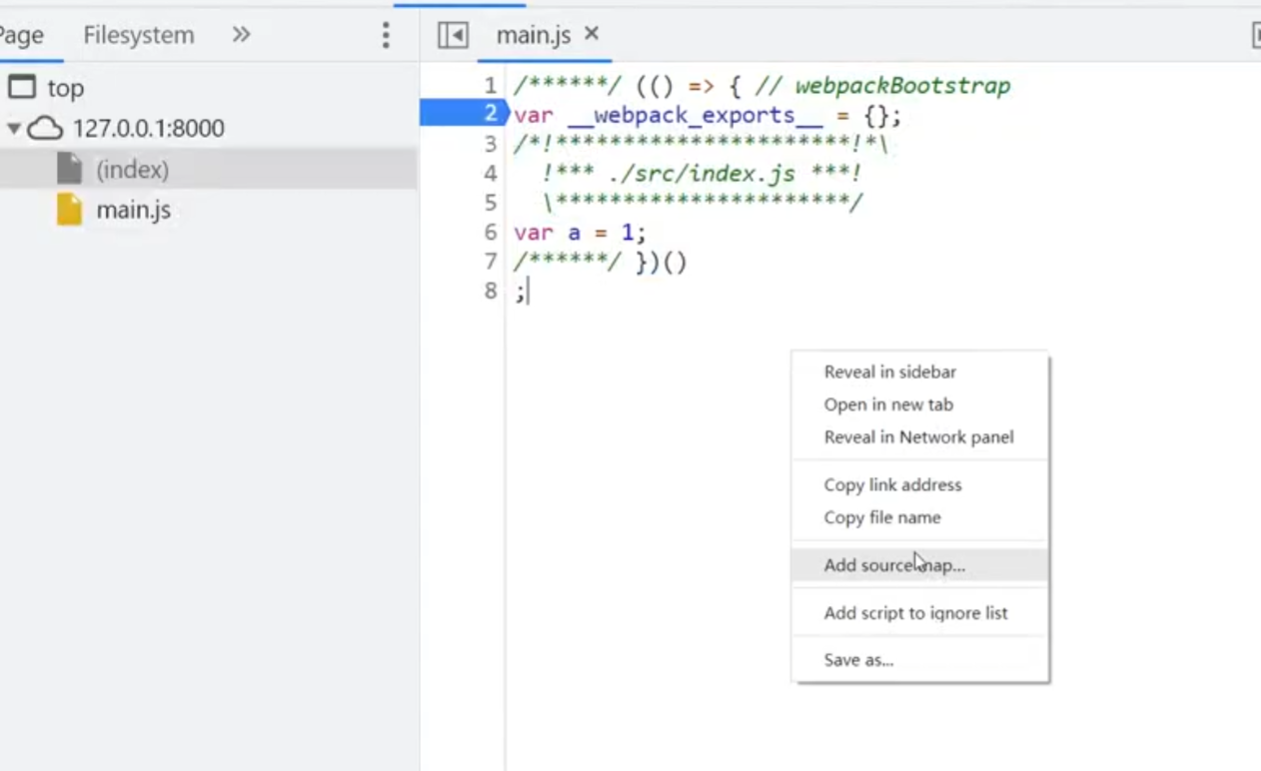Toggle the navigator sidebar icon
Image resolution: width=1261 pixels, height=771 pixels.
pyautogui.click(x=453, y=35)
